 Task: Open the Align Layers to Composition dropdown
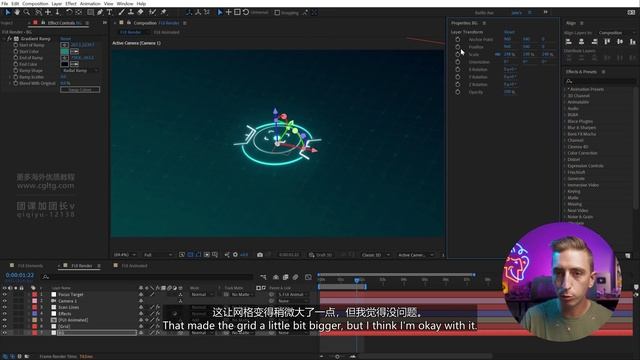click(x=617, y=33)
